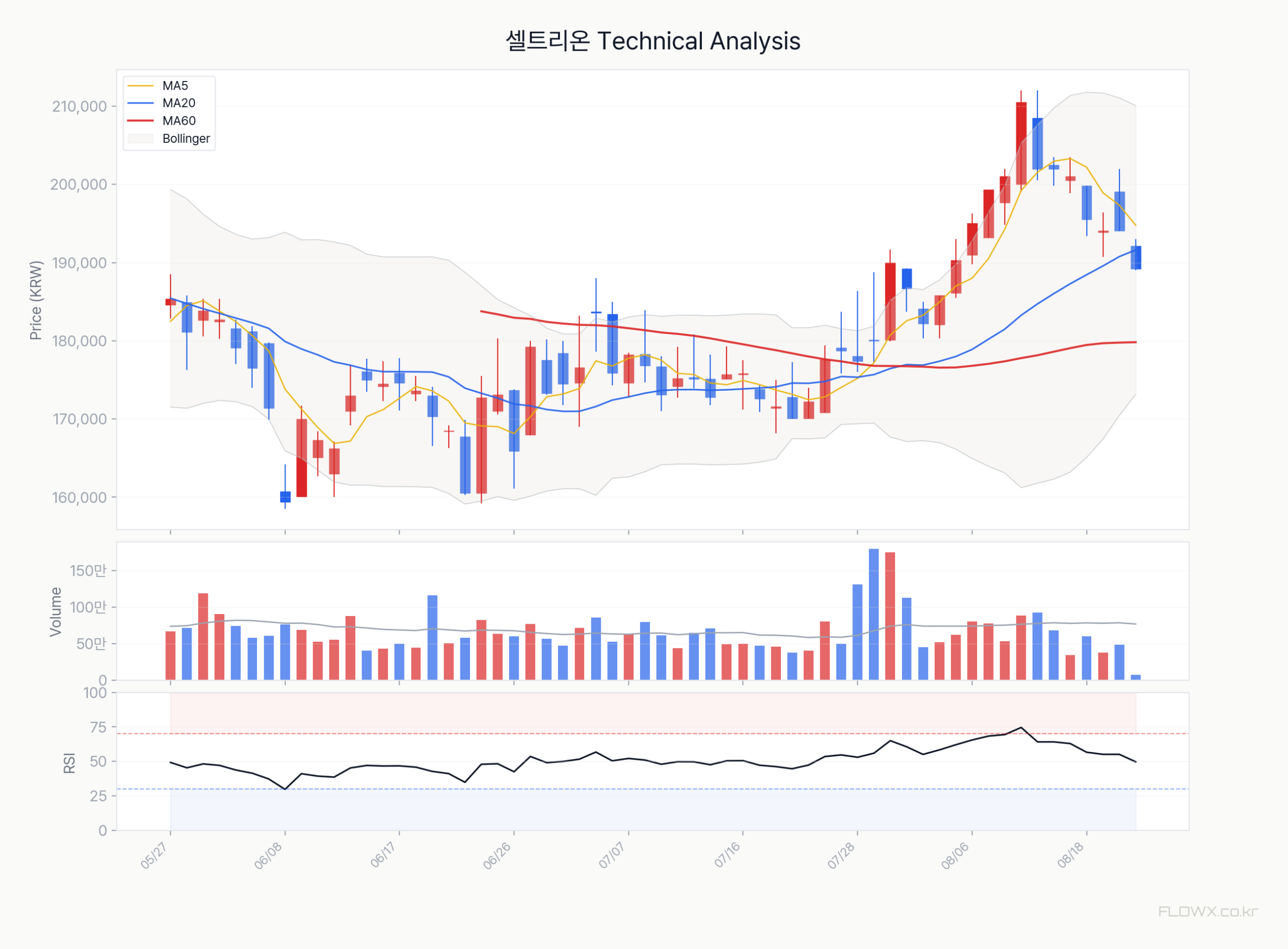
Task: Click the "07/07" date label
Action: [x=611, y=855]
